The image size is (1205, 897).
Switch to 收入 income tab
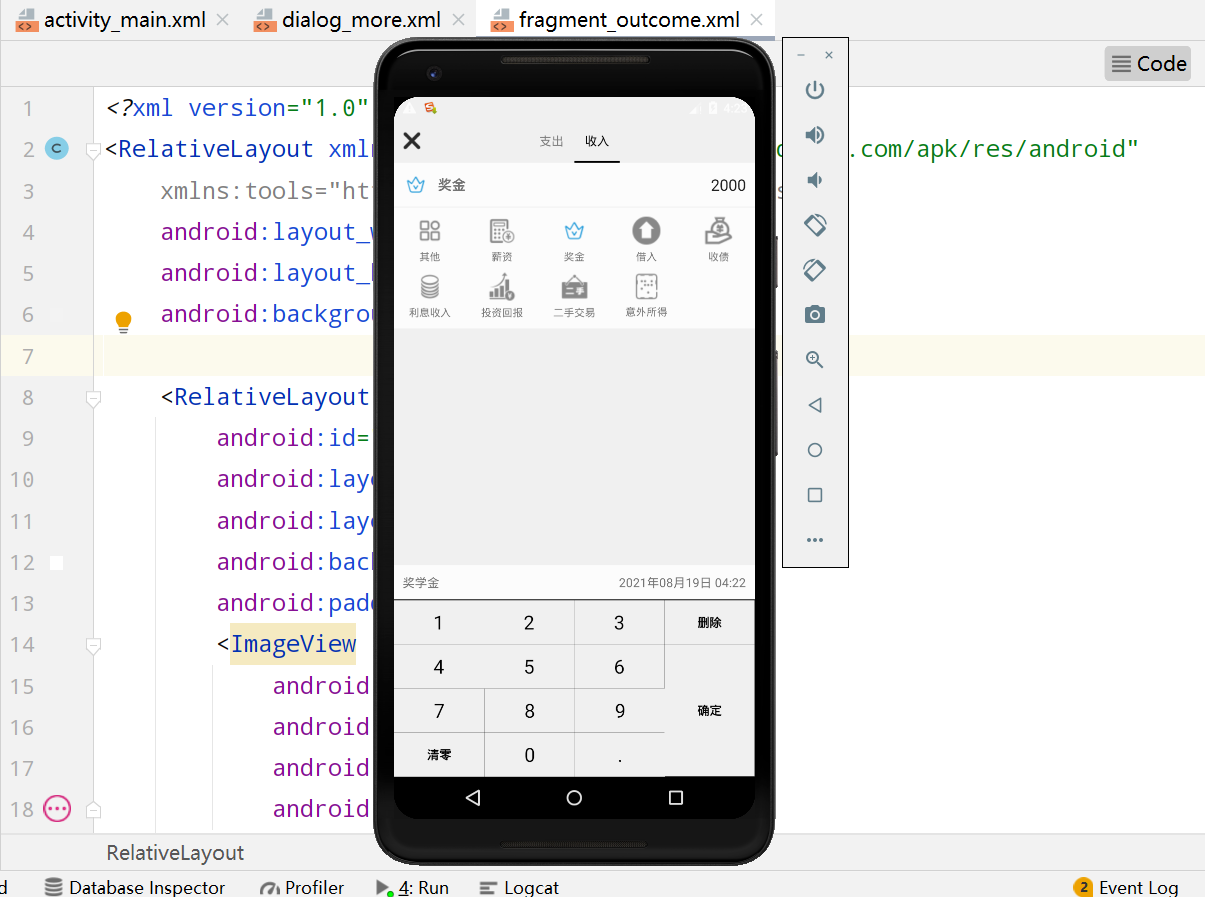[x=597, y=142]
